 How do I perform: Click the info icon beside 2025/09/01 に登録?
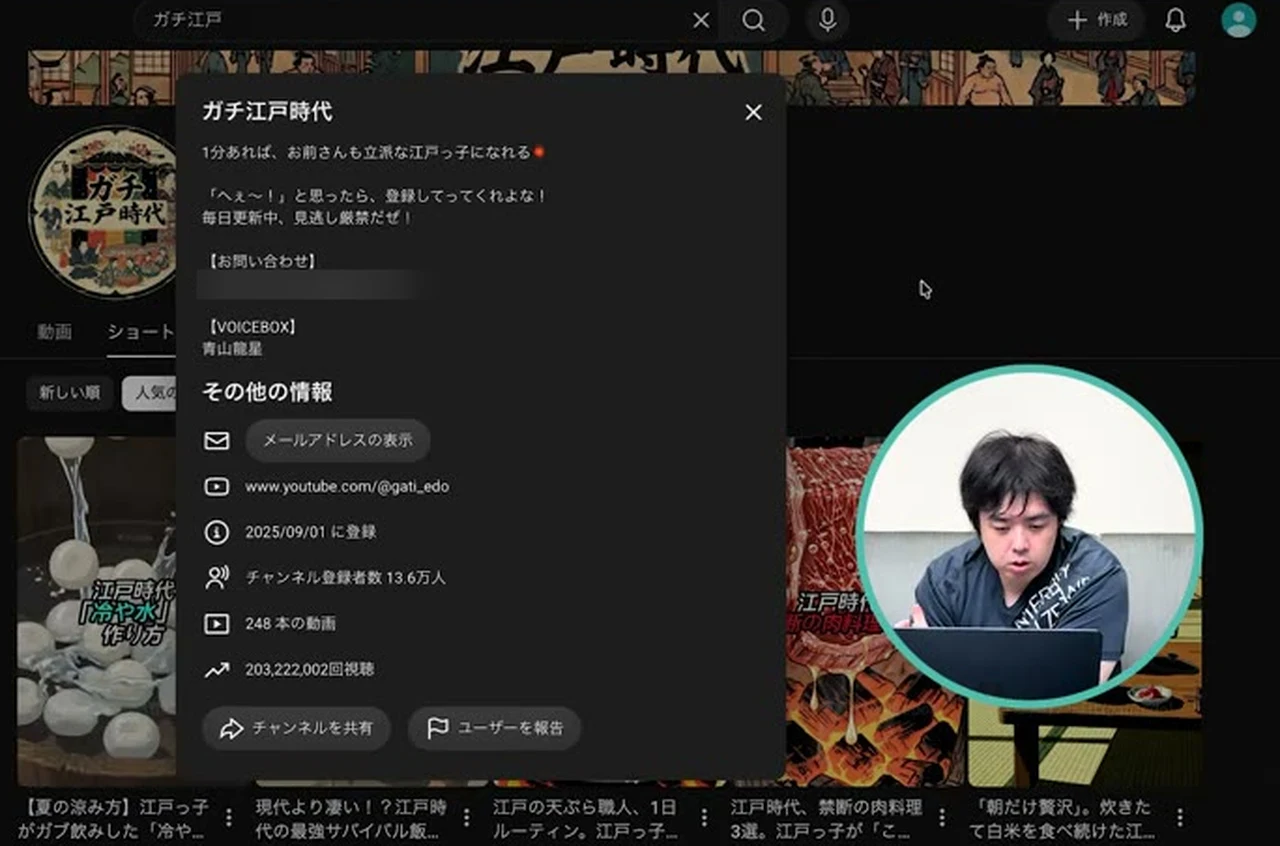(217, 532)
